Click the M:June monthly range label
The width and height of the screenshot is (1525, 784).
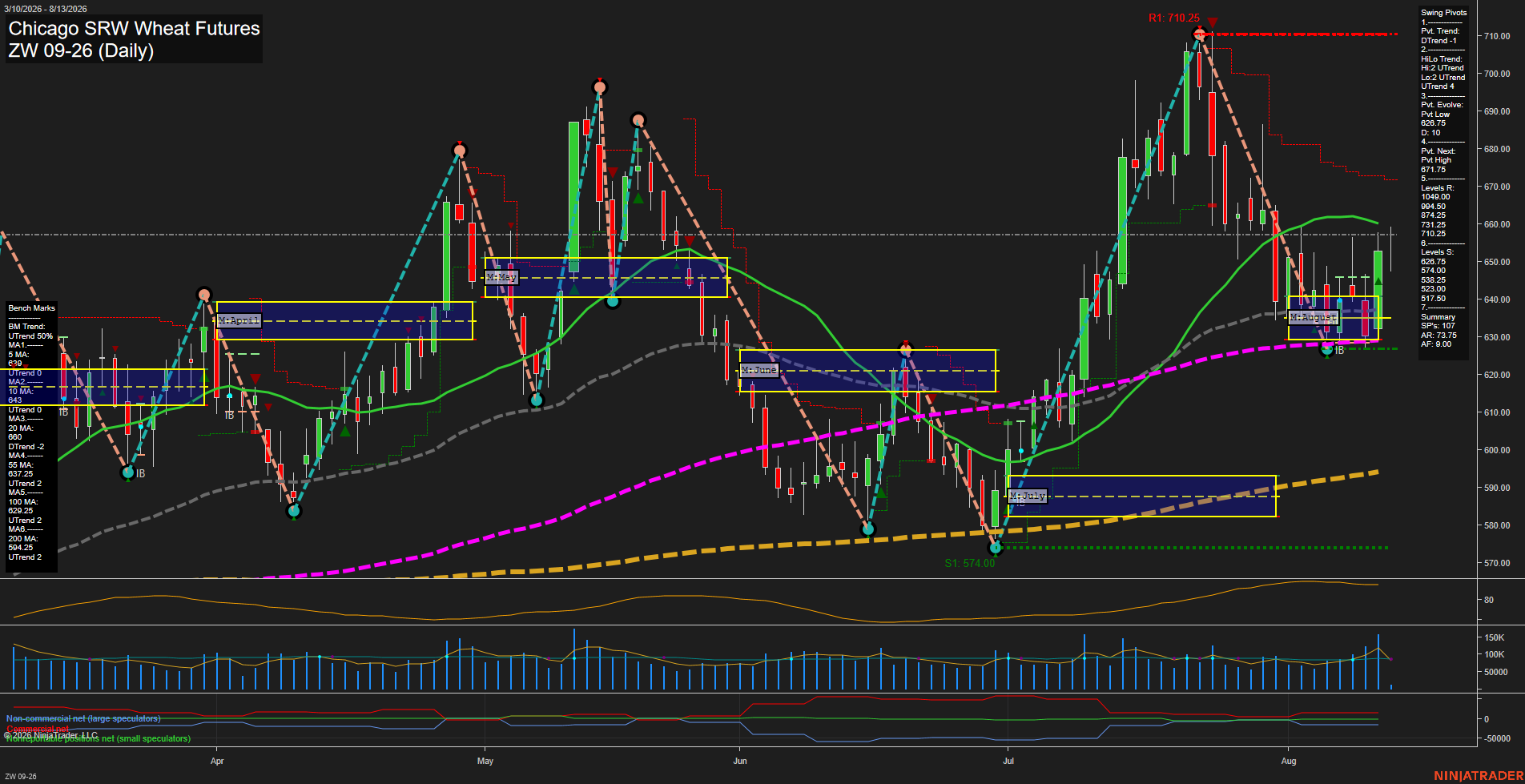pyautogui.click(x=758, y=370)
